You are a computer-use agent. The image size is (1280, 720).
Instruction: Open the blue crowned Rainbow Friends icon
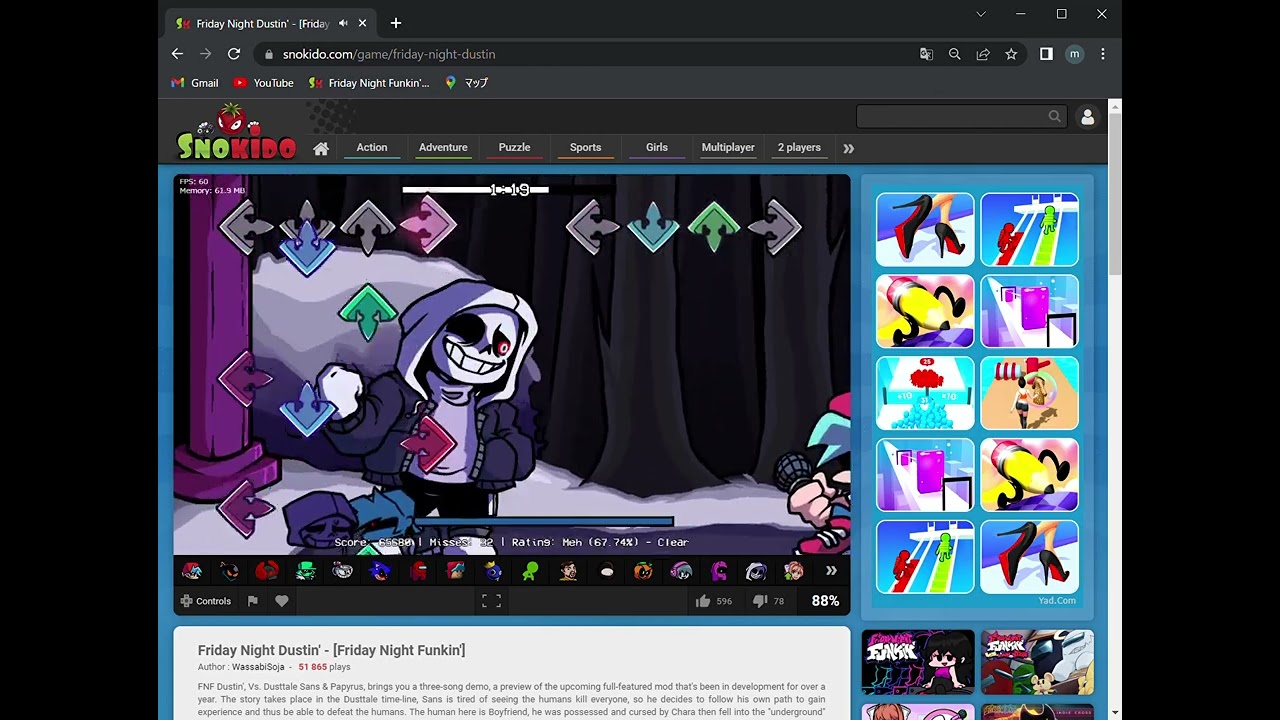click(493, 571)
